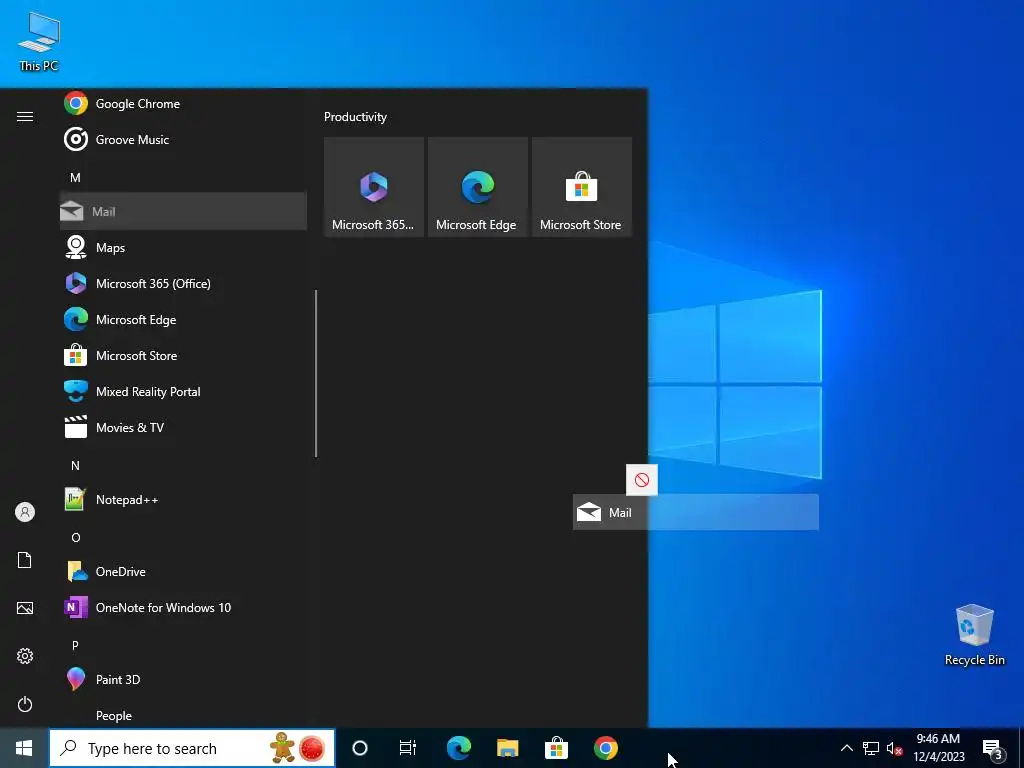Click the letter O group header
The image size is (1024, 768).
click(75, 537)
